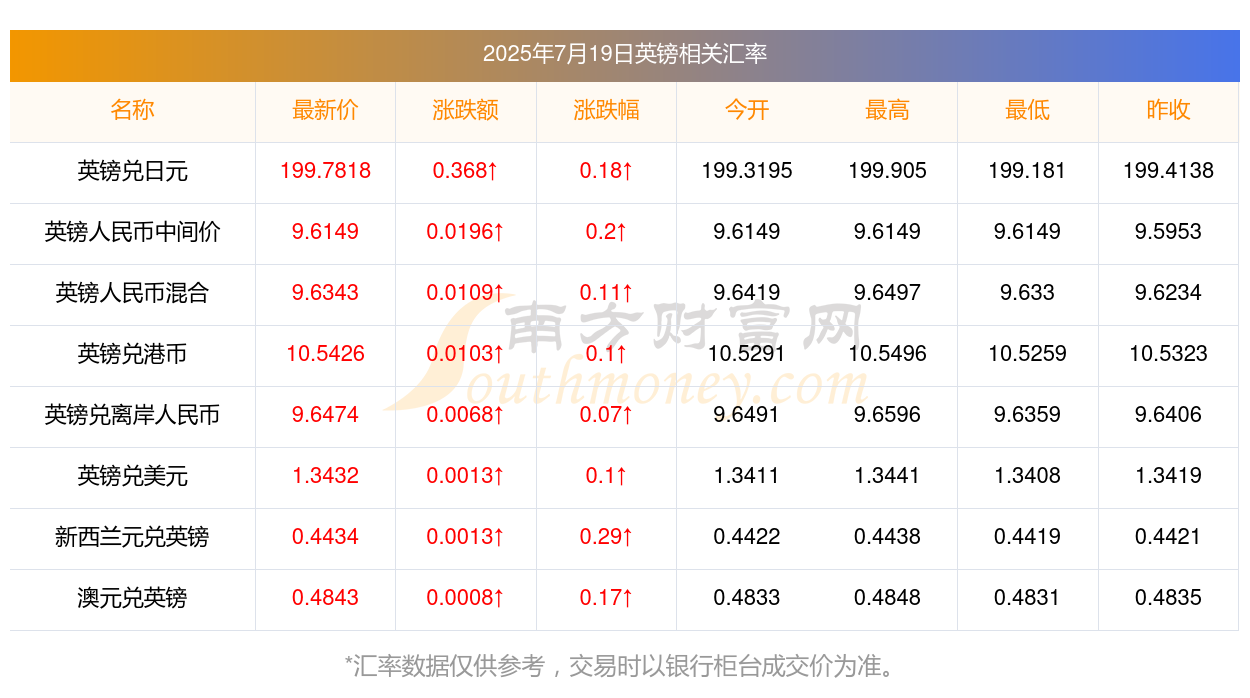Click previous close 10.5323
The width and height of the screenshot is (1250, 698).
tap(1168, 354)
